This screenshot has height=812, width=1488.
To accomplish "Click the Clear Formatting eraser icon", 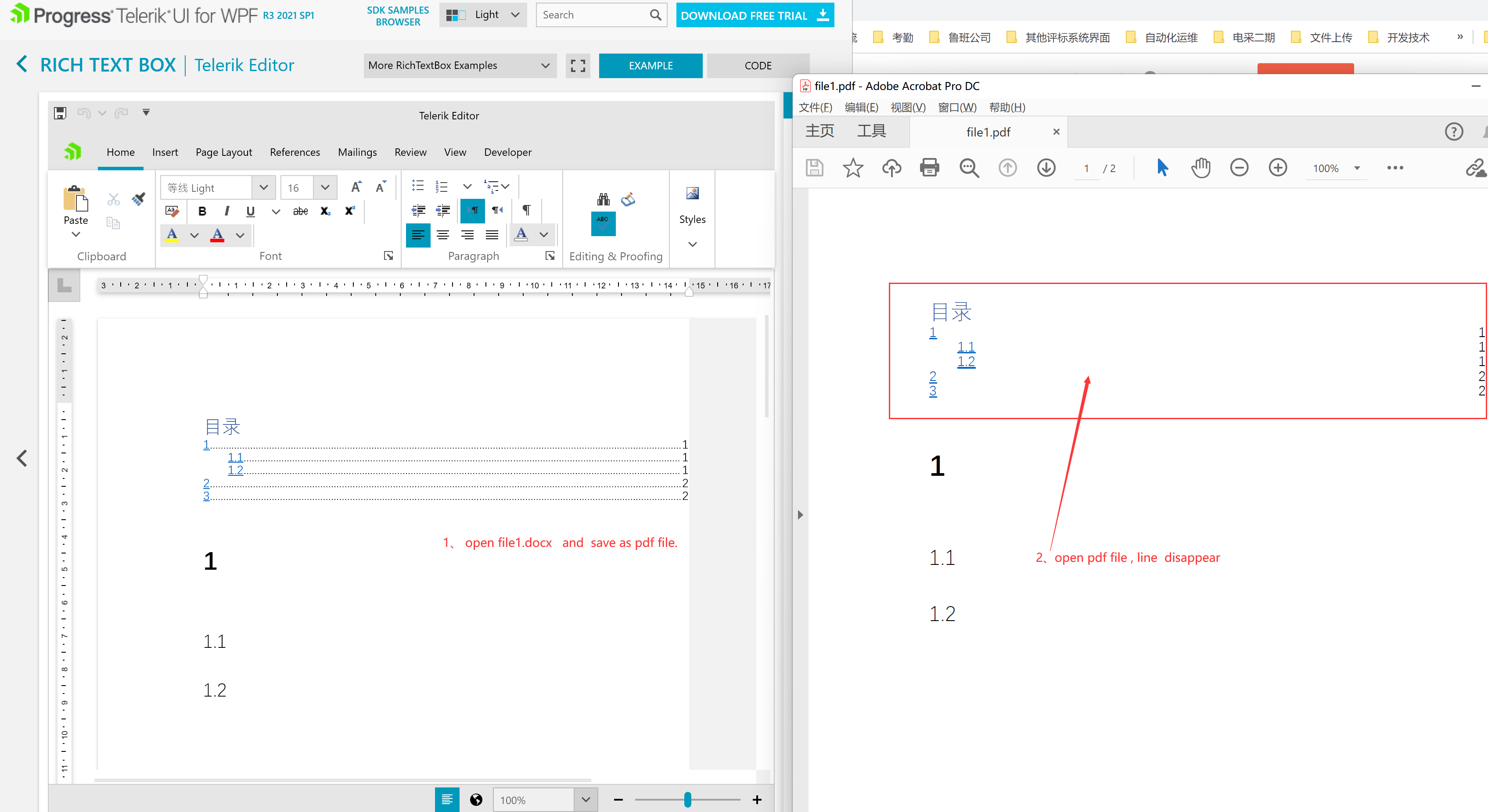I will [x=172, y=212].
